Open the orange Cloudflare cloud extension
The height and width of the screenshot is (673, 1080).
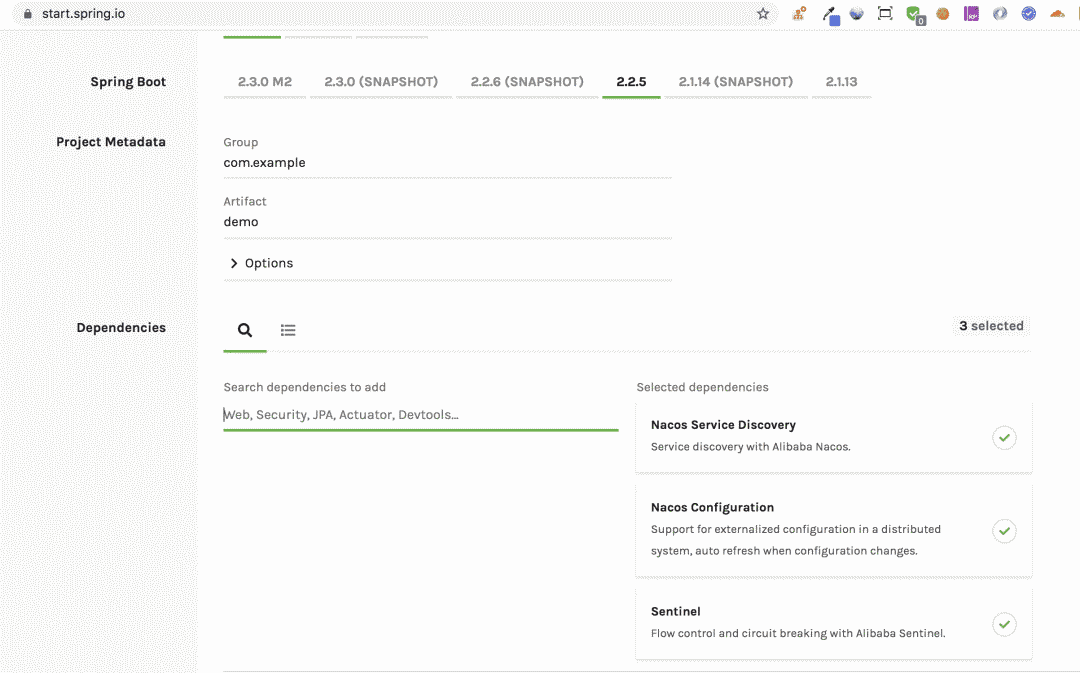coord(1057,14)
